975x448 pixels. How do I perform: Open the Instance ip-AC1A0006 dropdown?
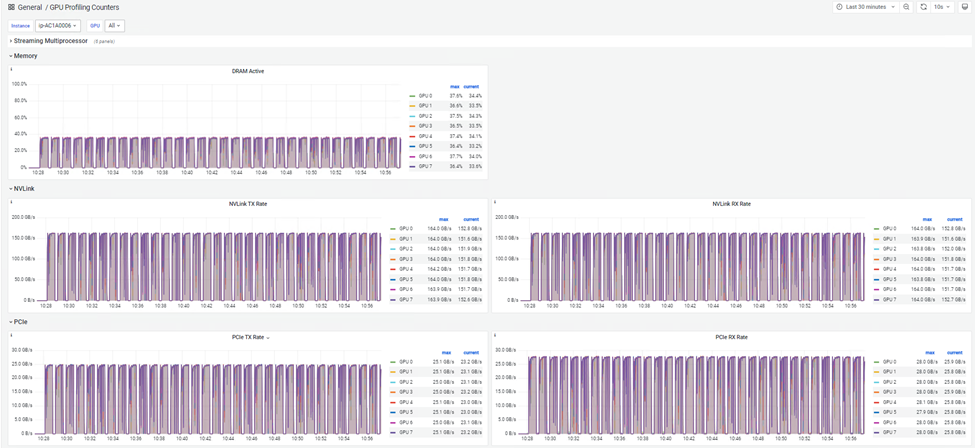coord(58,26)
